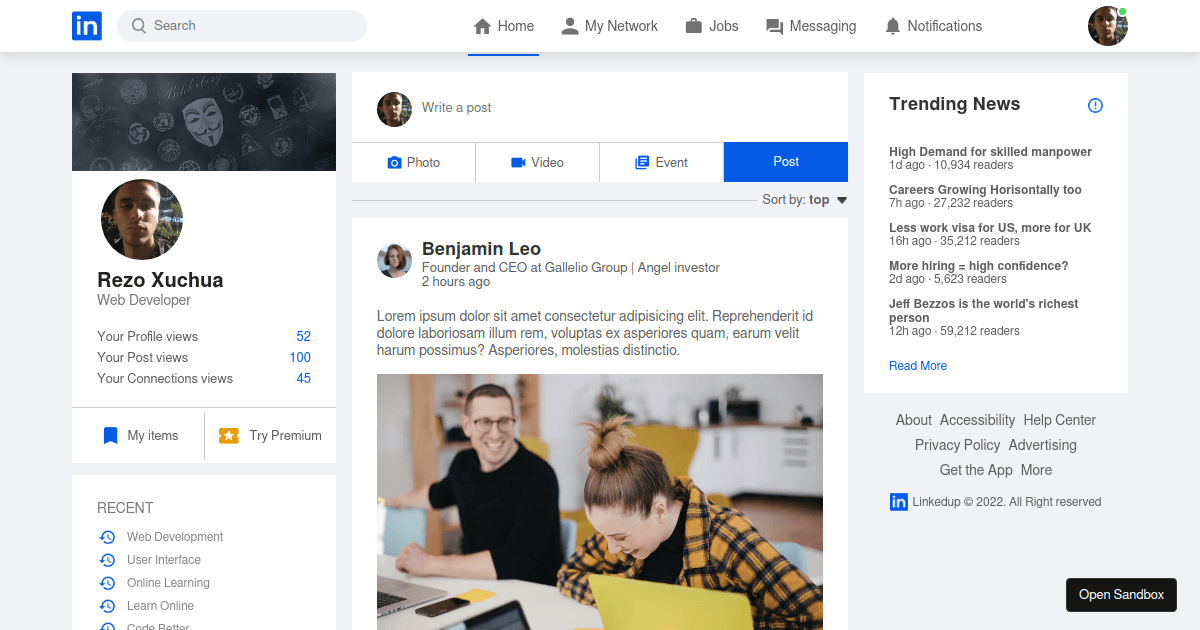The image size is (1200, 630).
Task: Click the Trending News info icon
Action: point(1095,104)
